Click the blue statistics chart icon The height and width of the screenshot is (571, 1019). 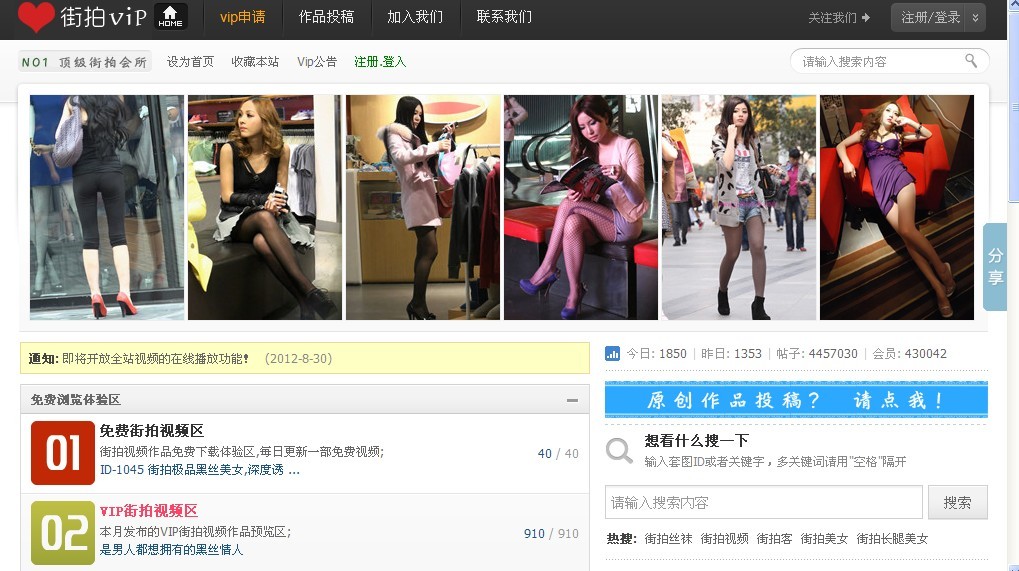tap(612, 353)
